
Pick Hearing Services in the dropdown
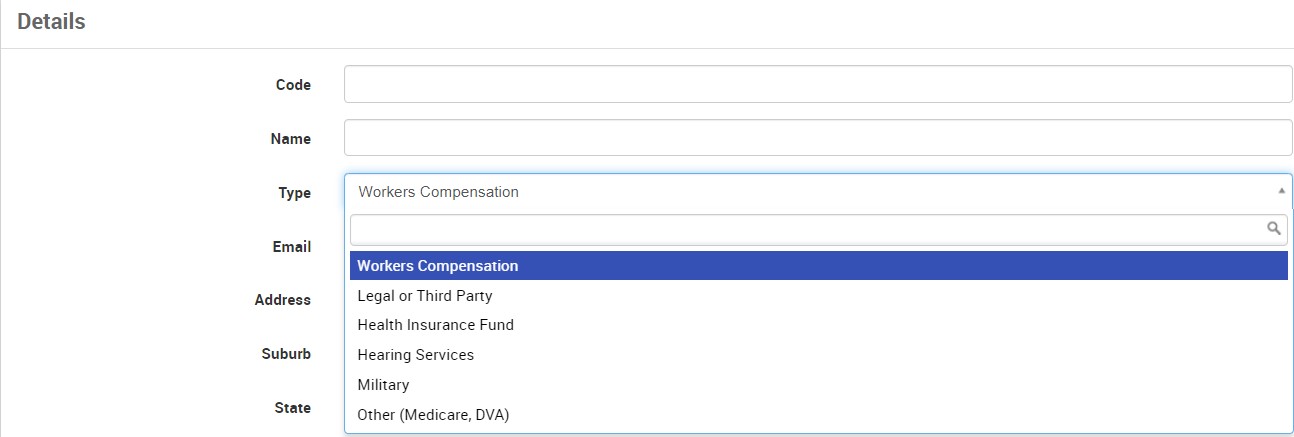point(416,355)
